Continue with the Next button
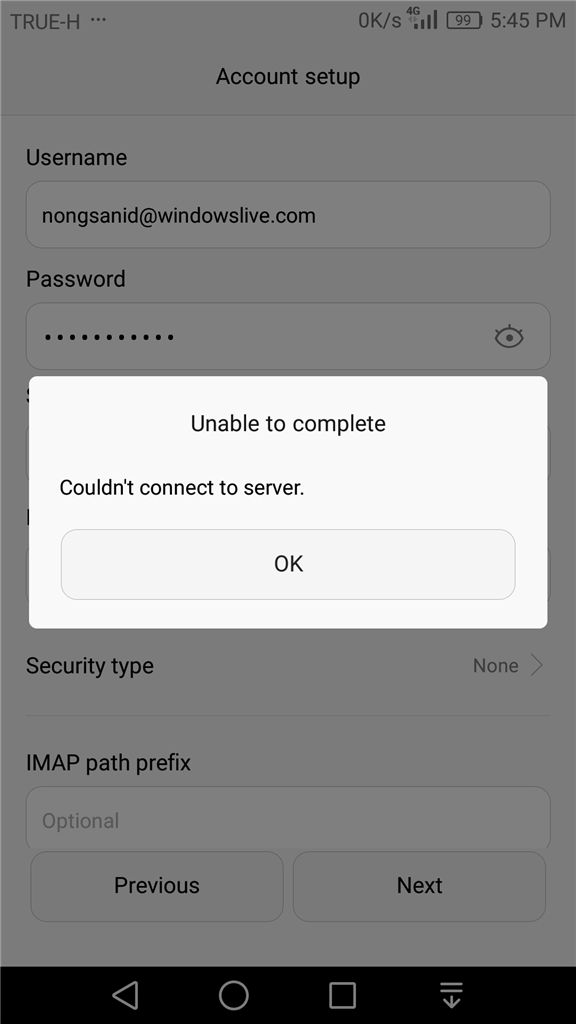 [x=419, y=886]
